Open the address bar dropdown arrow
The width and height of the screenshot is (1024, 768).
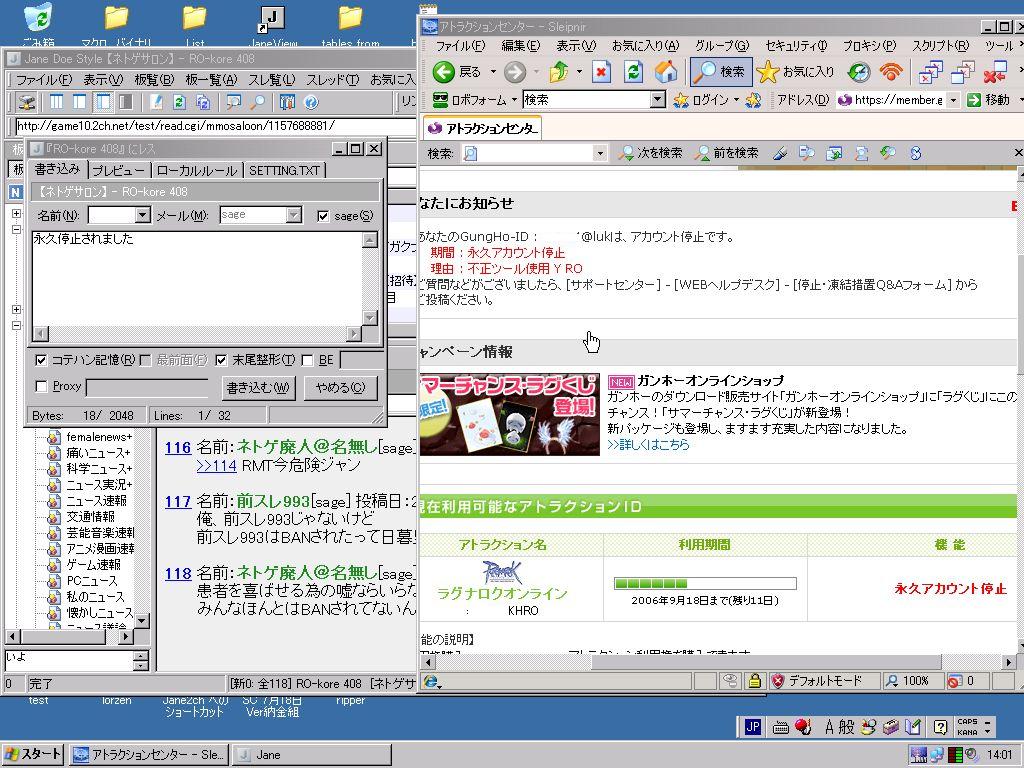(953, 100)
